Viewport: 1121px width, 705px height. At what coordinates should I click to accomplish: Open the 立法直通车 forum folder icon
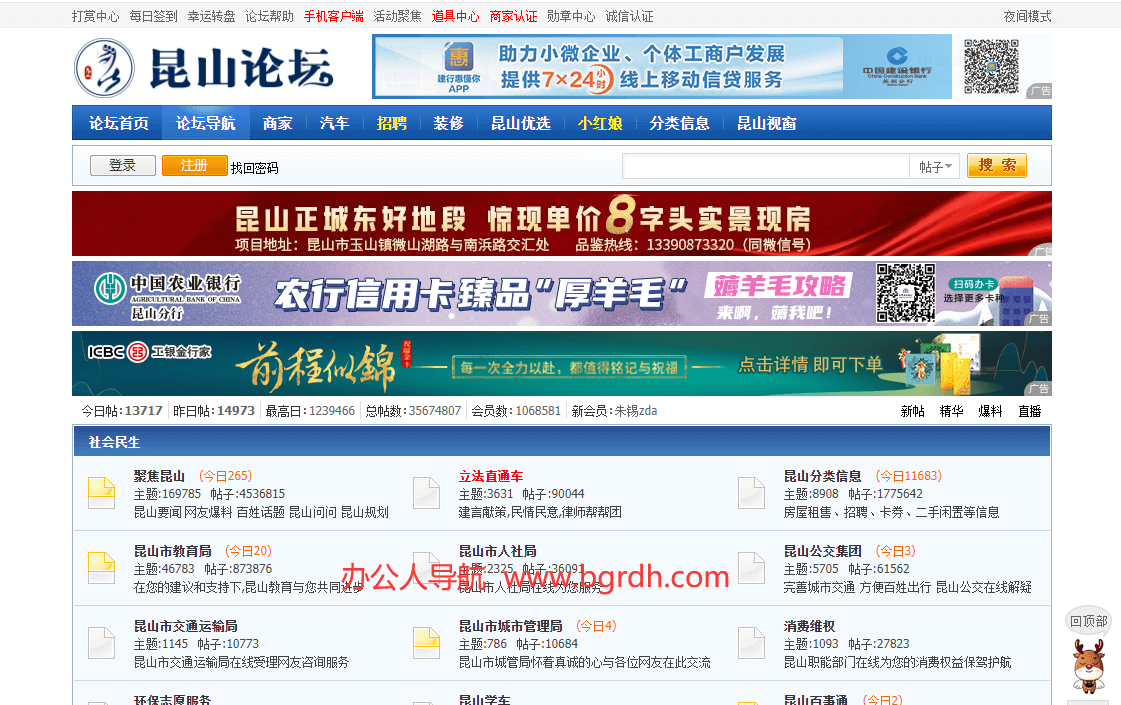(426, 493)
